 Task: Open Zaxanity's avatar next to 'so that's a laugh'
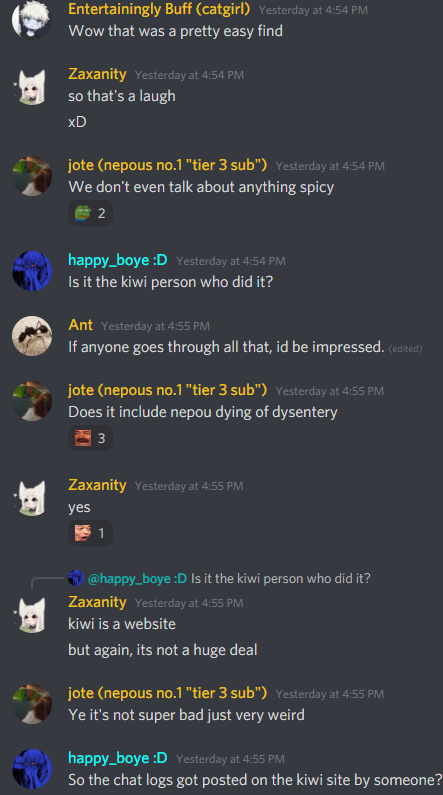tap(32, 85)
